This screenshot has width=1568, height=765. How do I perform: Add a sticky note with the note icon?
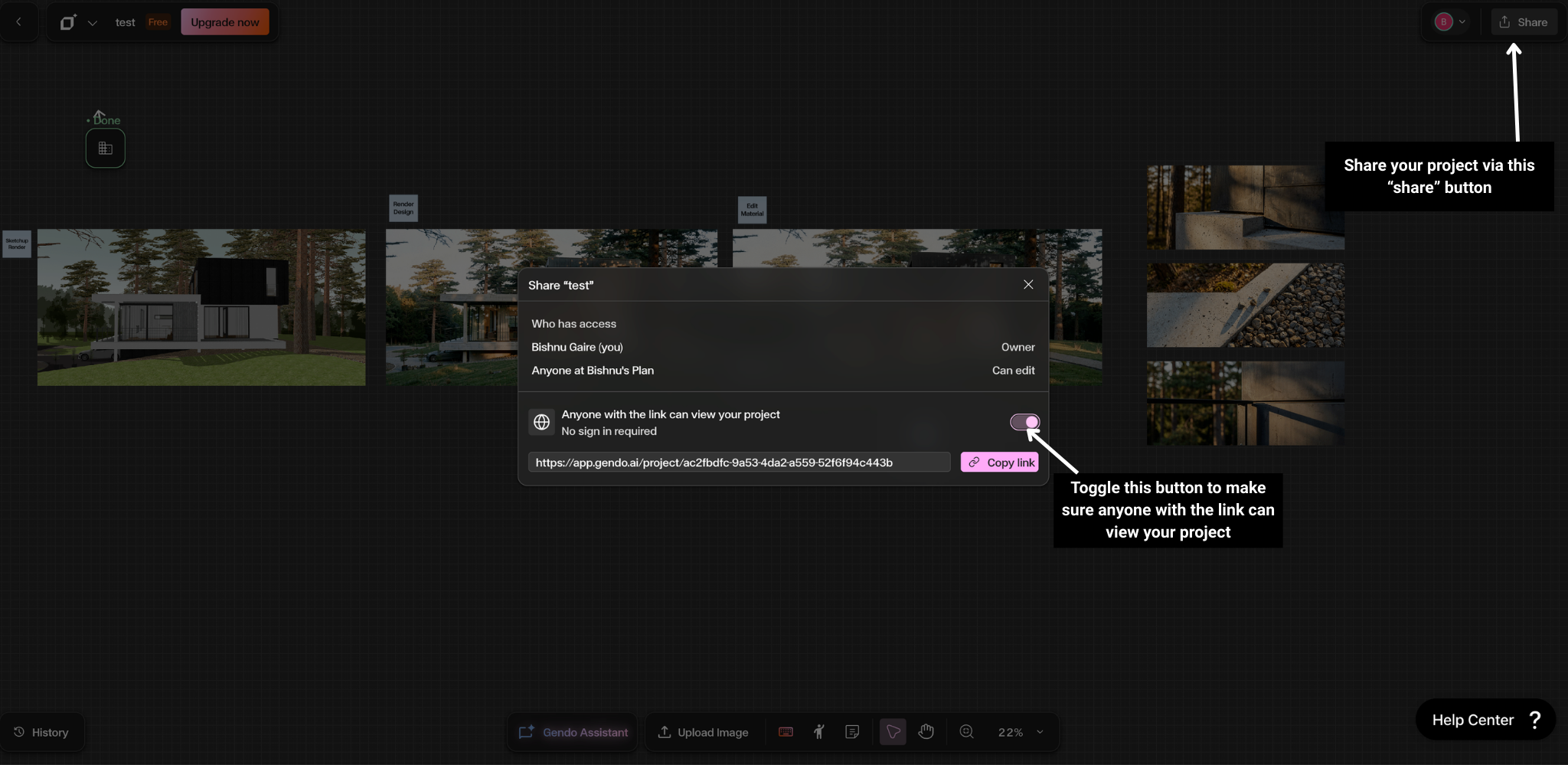pyautogui.click(x=851, y=732)
